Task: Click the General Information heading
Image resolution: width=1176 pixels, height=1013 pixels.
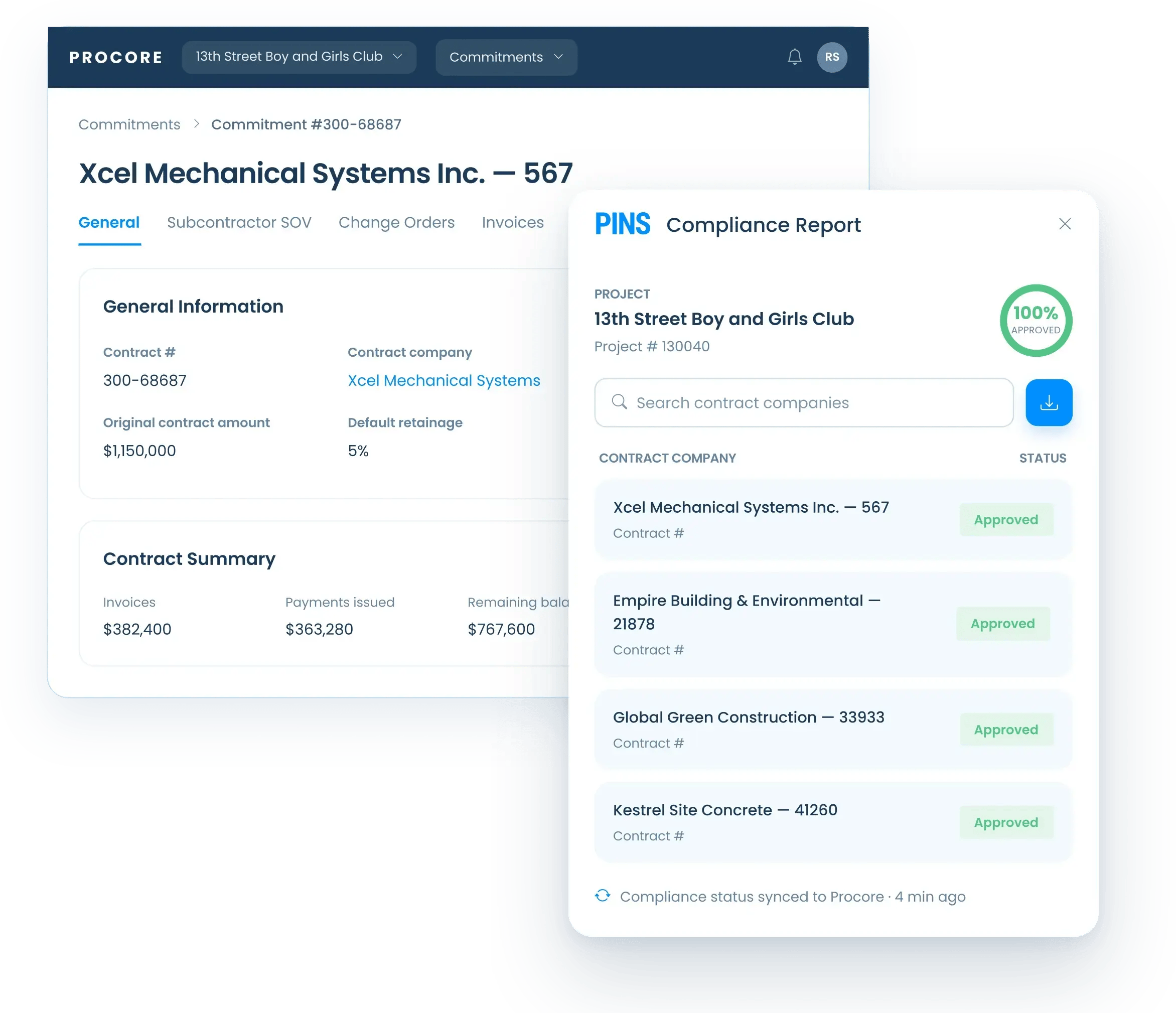Action: pos(193,307)
